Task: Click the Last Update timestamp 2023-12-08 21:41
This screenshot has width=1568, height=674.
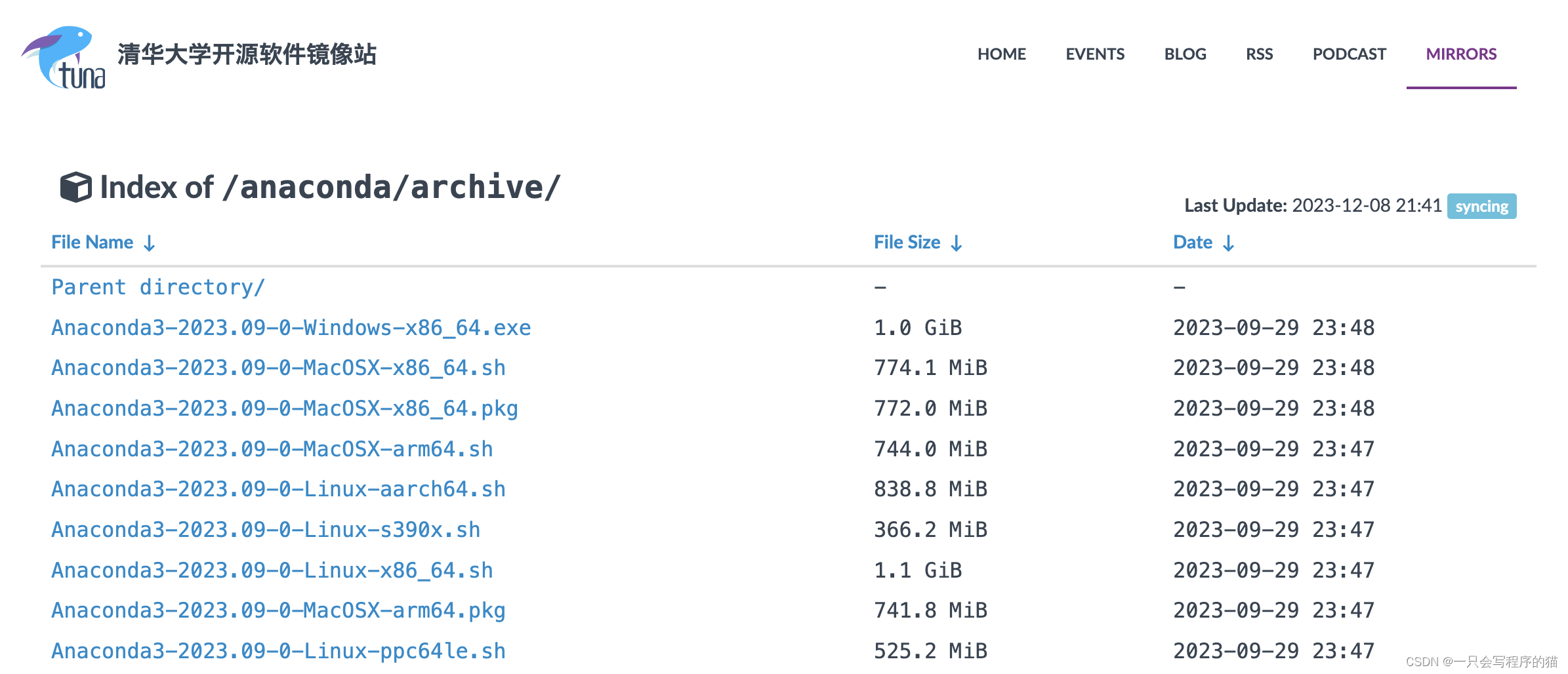Action: (x=1367, y=206)
